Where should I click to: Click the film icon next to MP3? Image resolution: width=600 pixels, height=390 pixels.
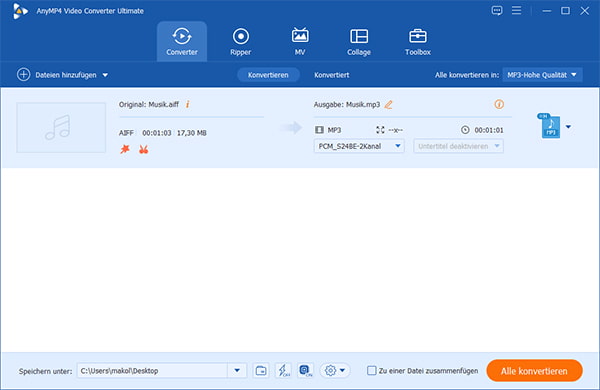[319, 130]
